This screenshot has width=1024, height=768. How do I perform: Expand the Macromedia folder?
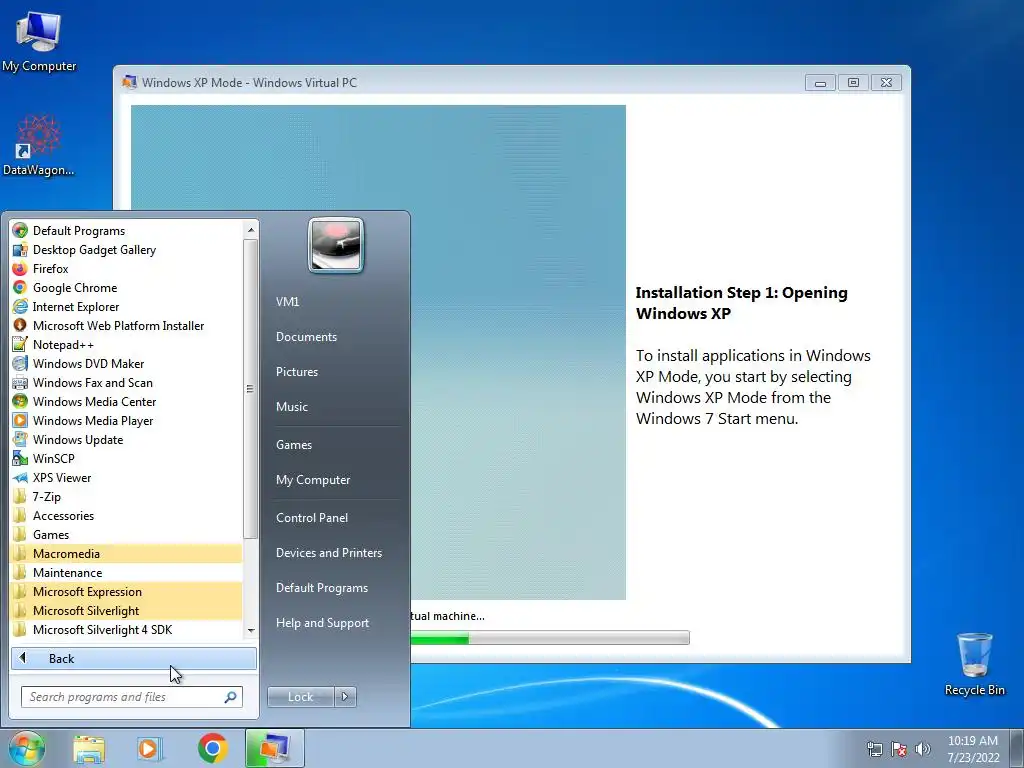pyautogui.click(x=127, y=553)
